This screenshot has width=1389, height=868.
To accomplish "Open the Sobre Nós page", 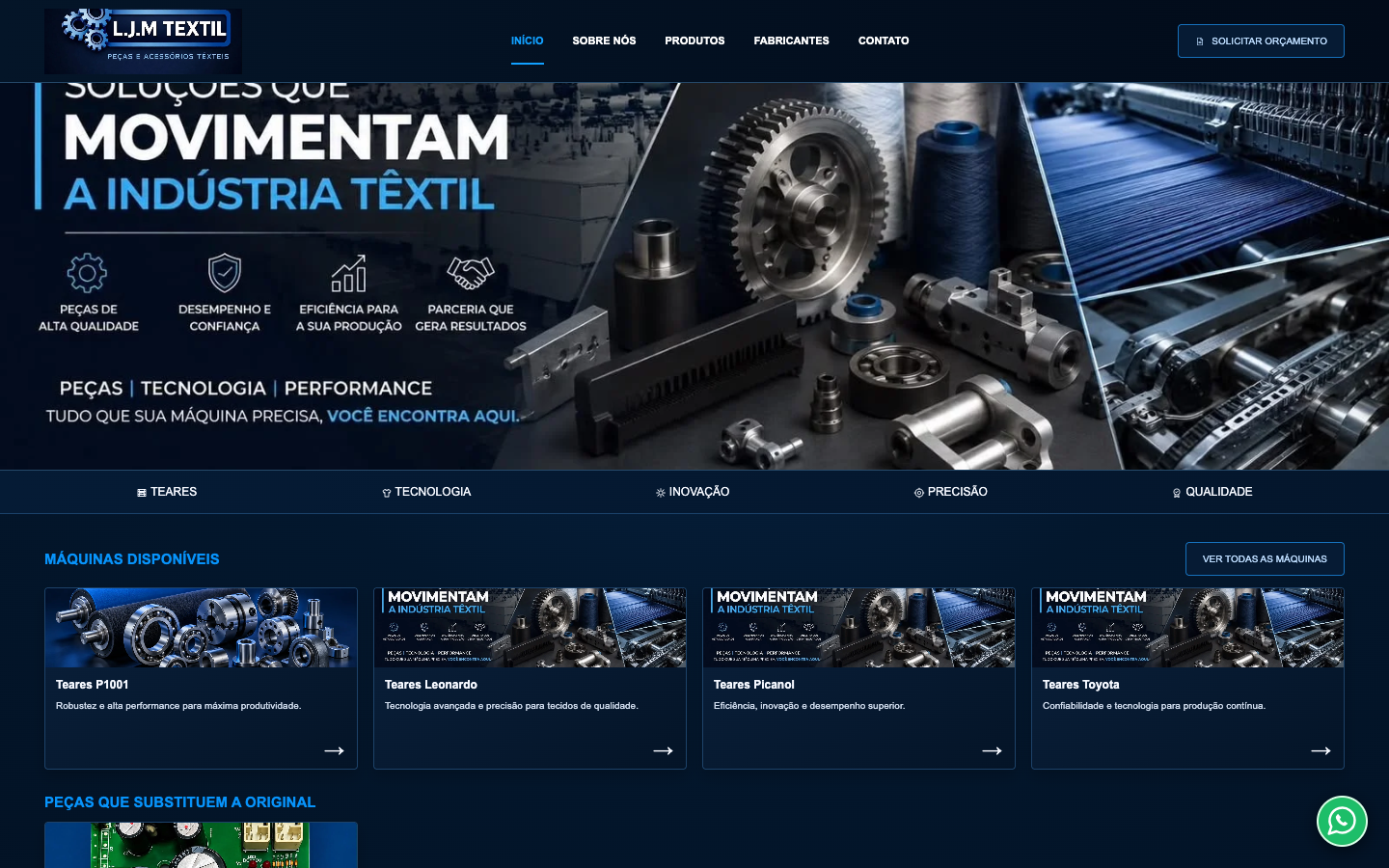I will point(604,41).
